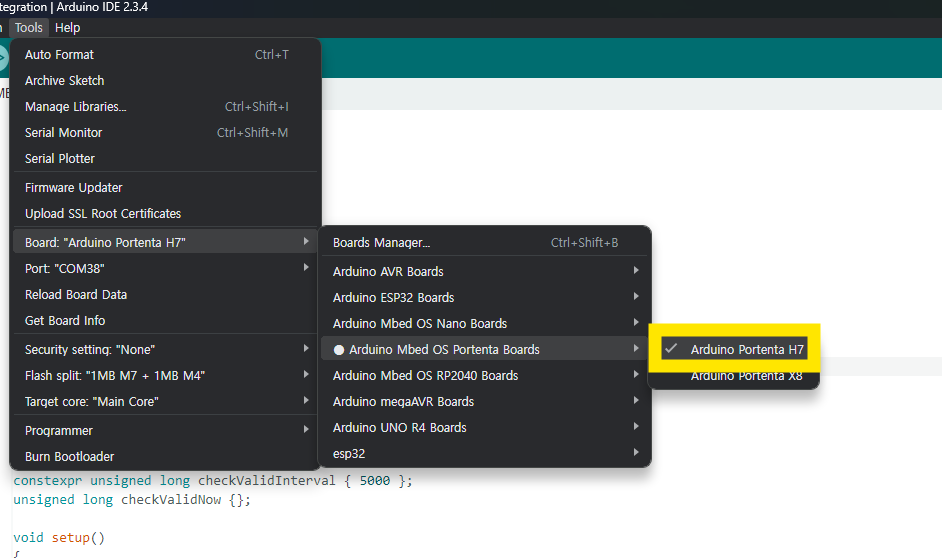
Task: Expand Arduino UNO R4 Boards
Action: (x=484, y=428)
